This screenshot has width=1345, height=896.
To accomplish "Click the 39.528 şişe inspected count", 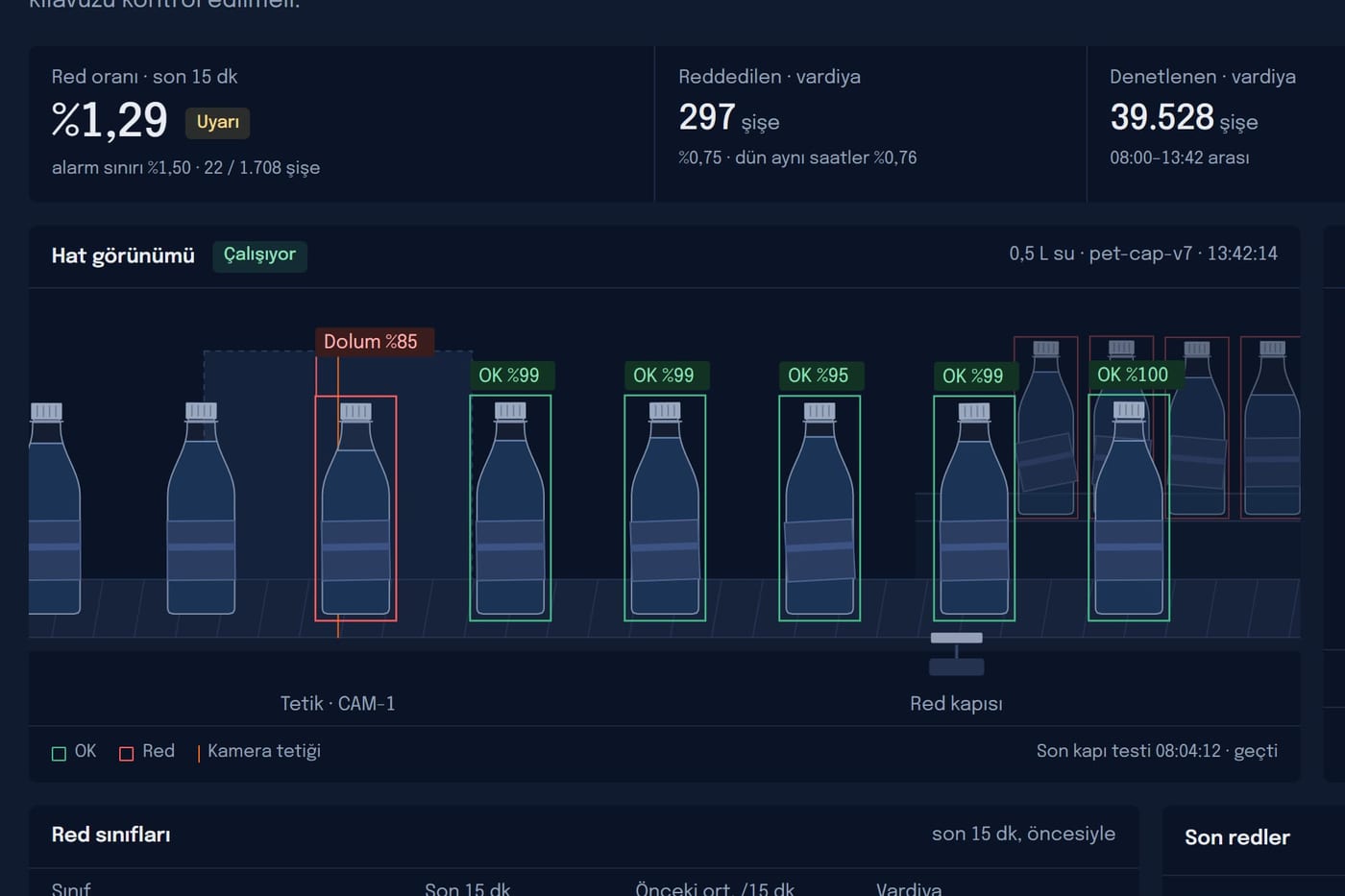I will [1184, 118].
